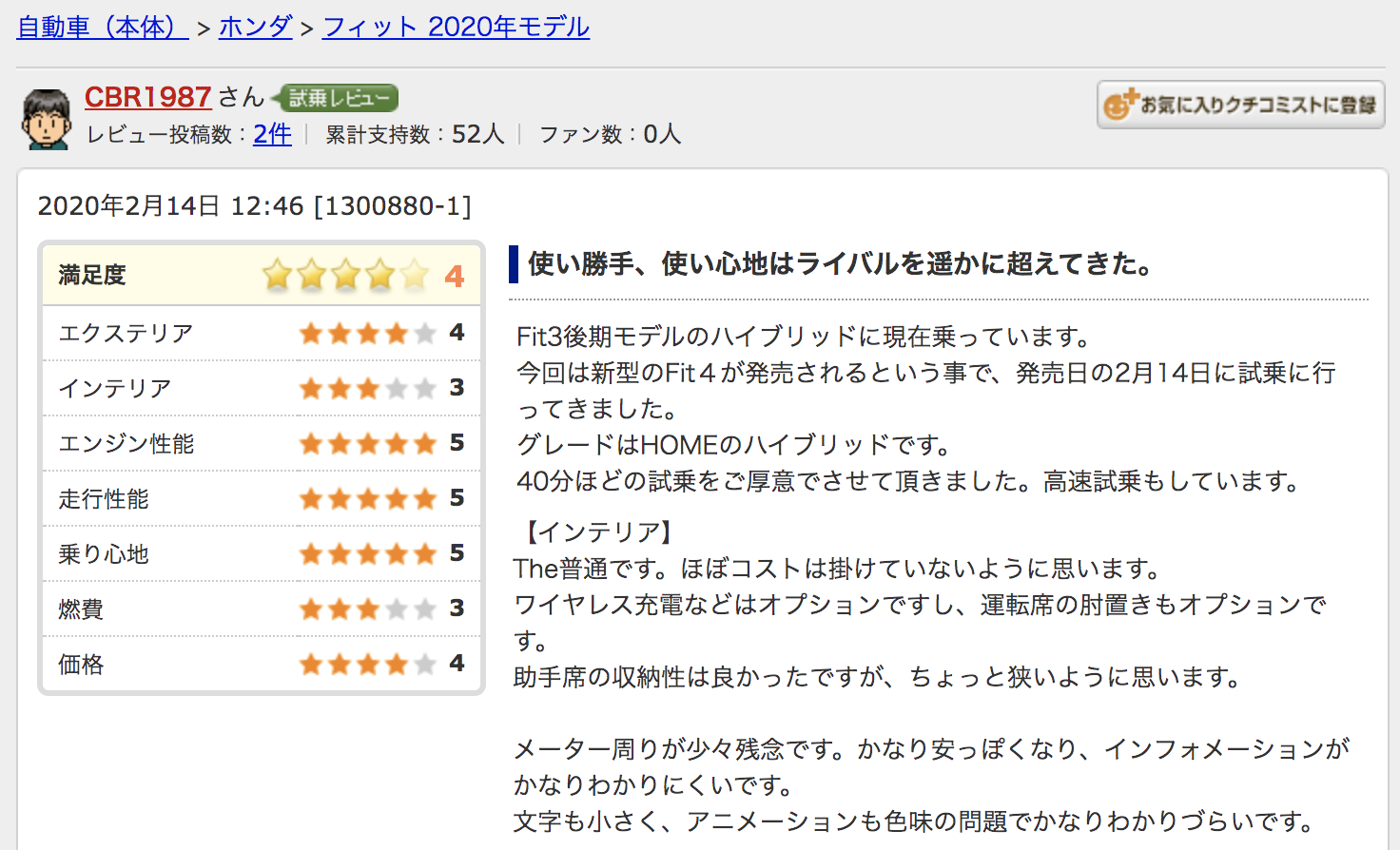Click the 累計支持数 52人 text
Image resolution: width=1400 pixels, height=850 pixels.
coord(415,134)
